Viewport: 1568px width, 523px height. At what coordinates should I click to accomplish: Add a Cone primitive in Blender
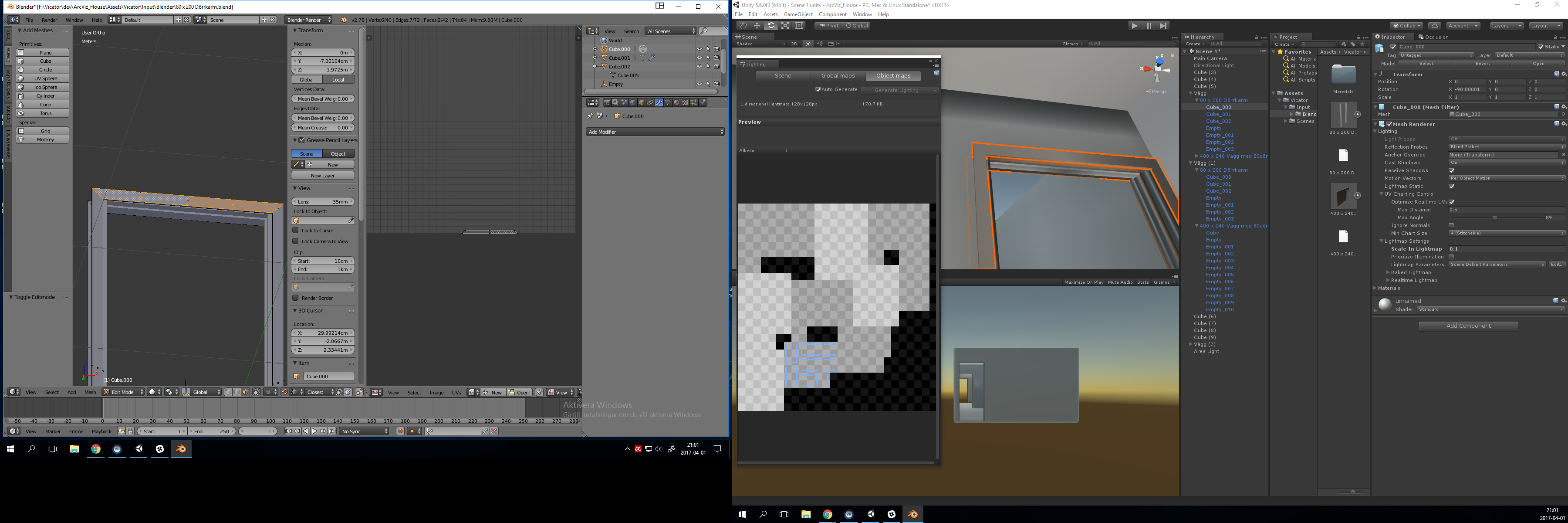pyautogui.click(x=43, y=105)
